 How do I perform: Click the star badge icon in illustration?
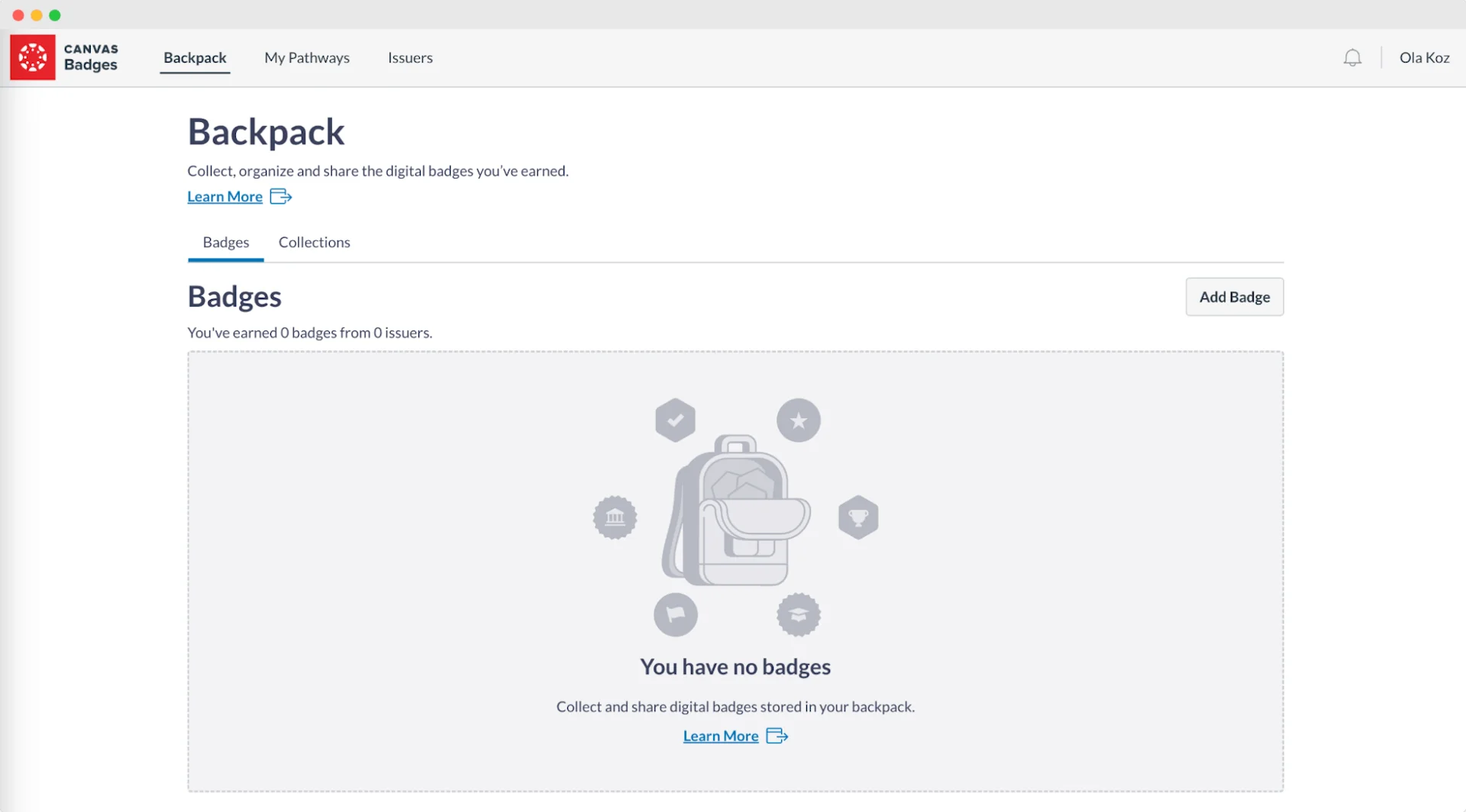(x=799, y=420)
